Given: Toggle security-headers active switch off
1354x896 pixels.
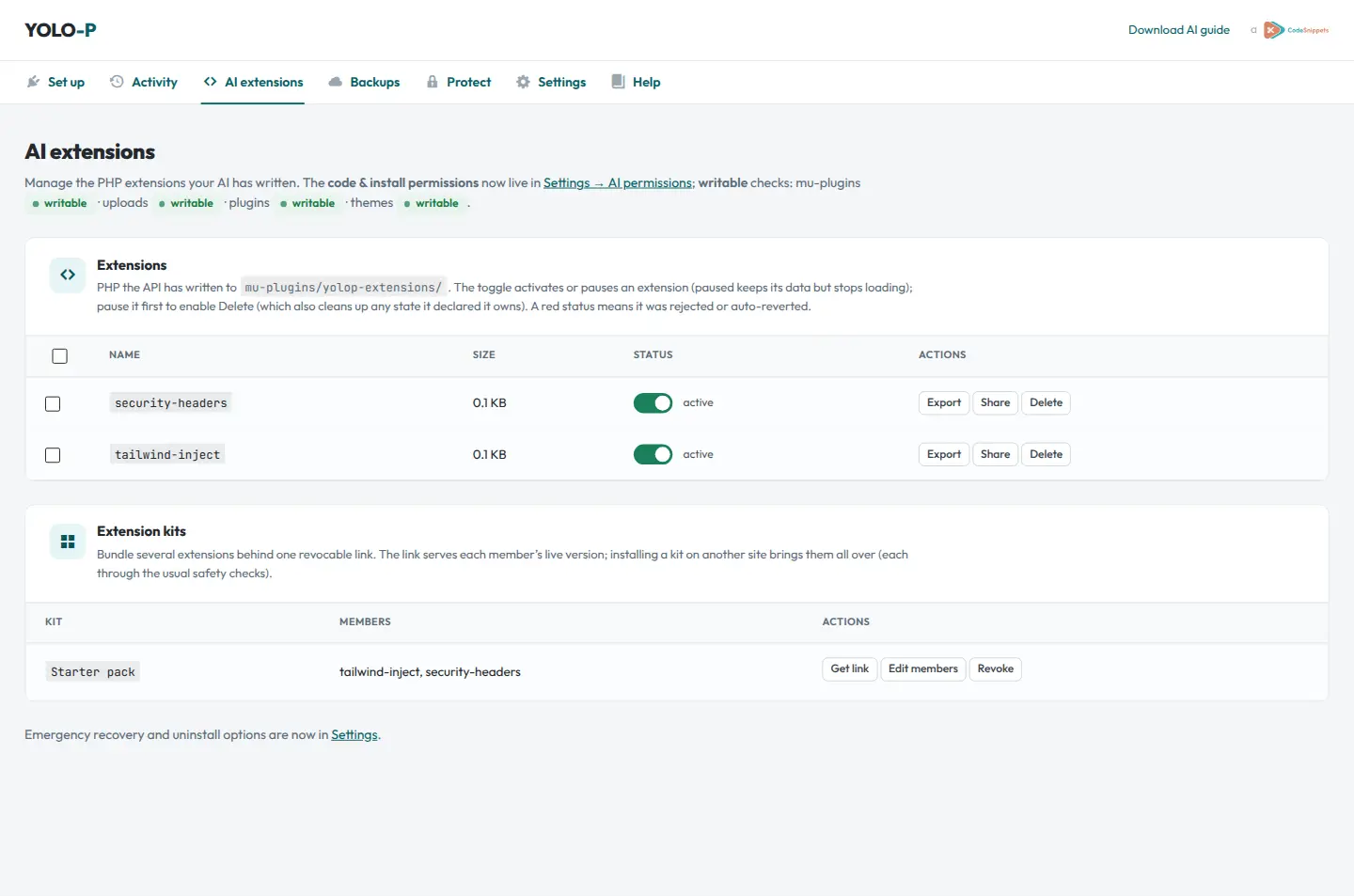Looking at the screenshot, I should click(x=653, y=403).
